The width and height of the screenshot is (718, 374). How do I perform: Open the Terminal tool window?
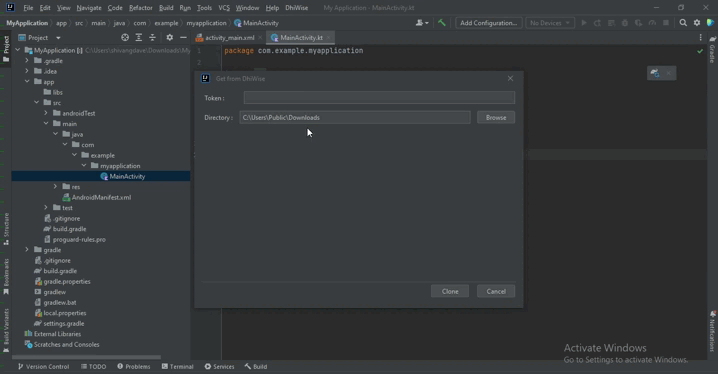(x=178, y=367)
